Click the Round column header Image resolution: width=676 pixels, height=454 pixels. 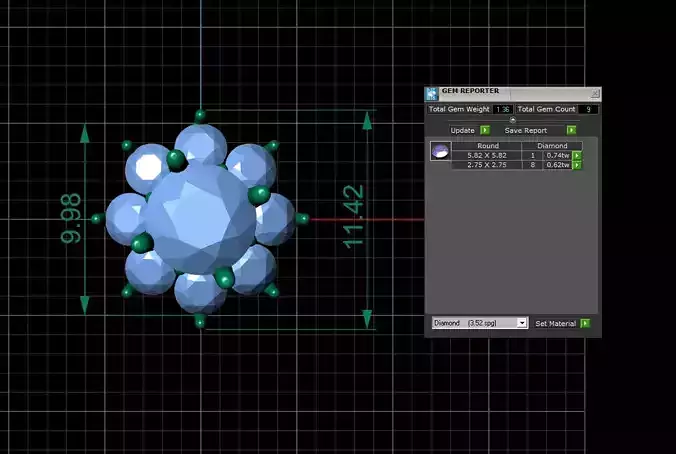[488, 146]
